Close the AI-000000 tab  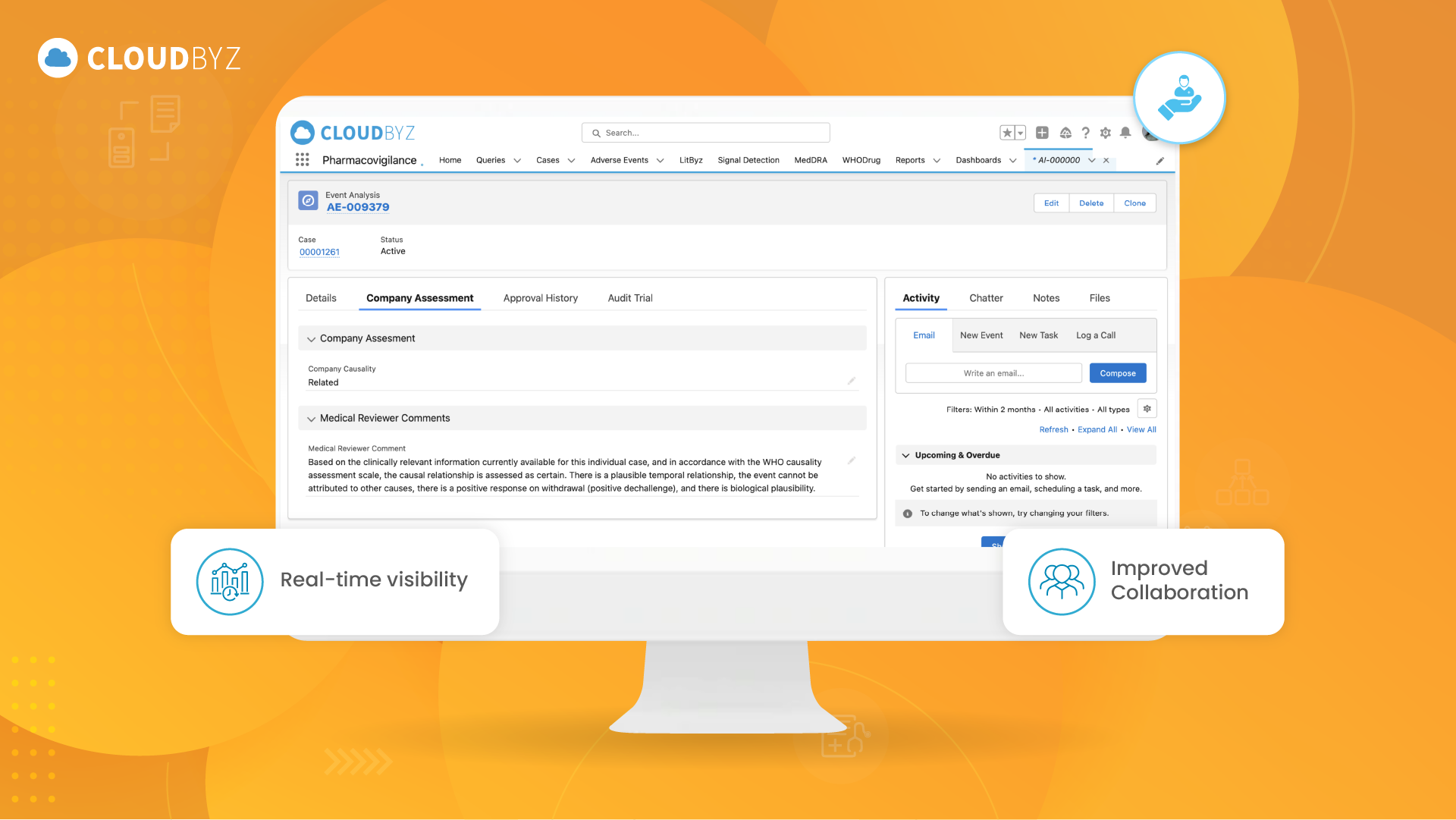pos(1106,160)
